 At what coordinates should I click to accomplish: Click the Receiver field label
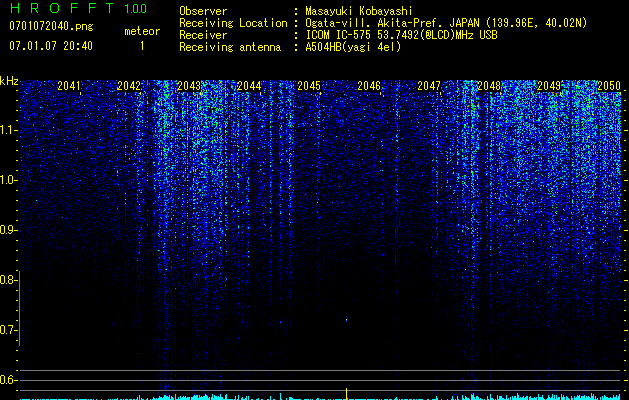point(203,35)
